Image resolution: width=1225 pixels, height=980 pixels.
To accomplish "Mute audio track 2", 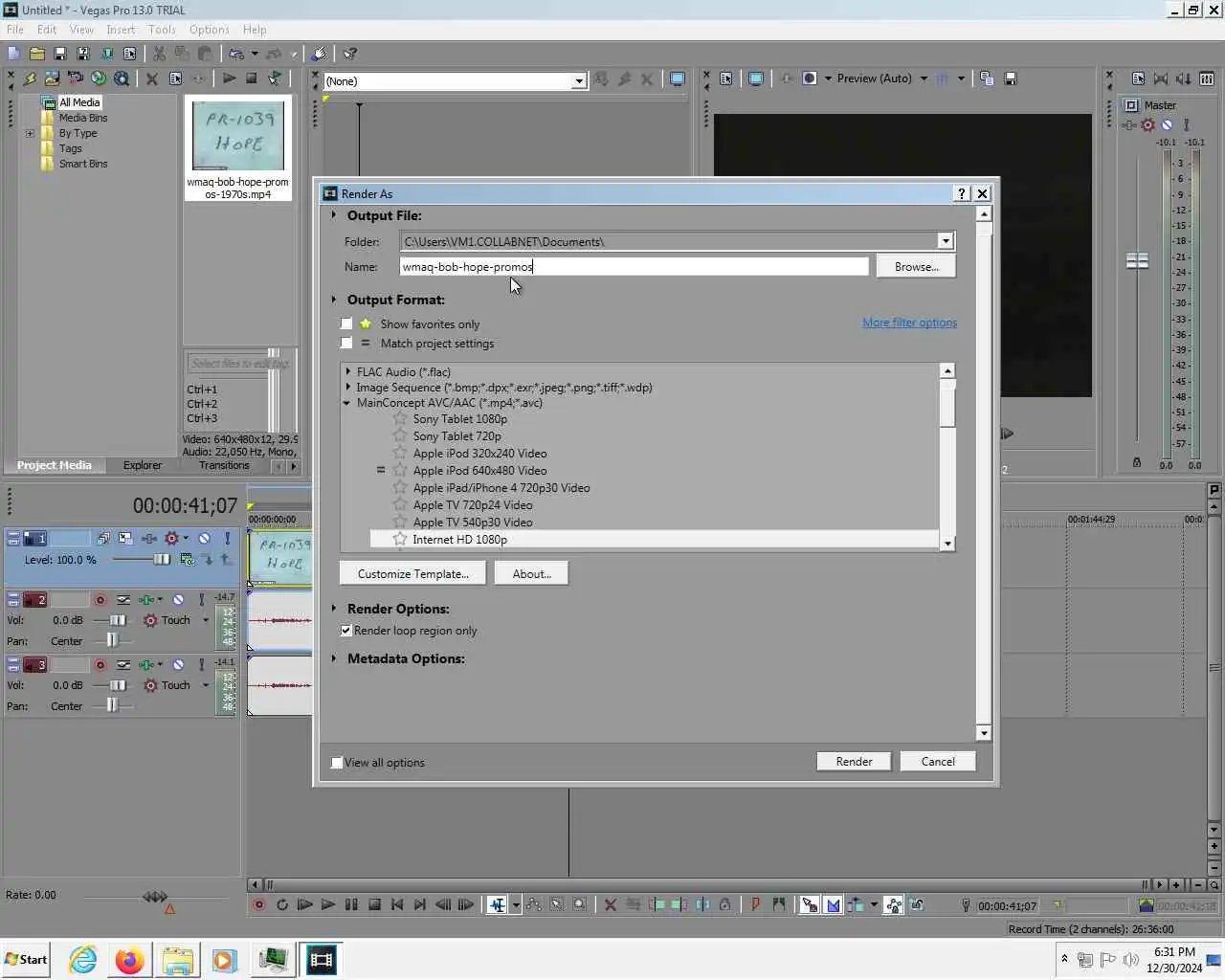I will tap(178, 600).
